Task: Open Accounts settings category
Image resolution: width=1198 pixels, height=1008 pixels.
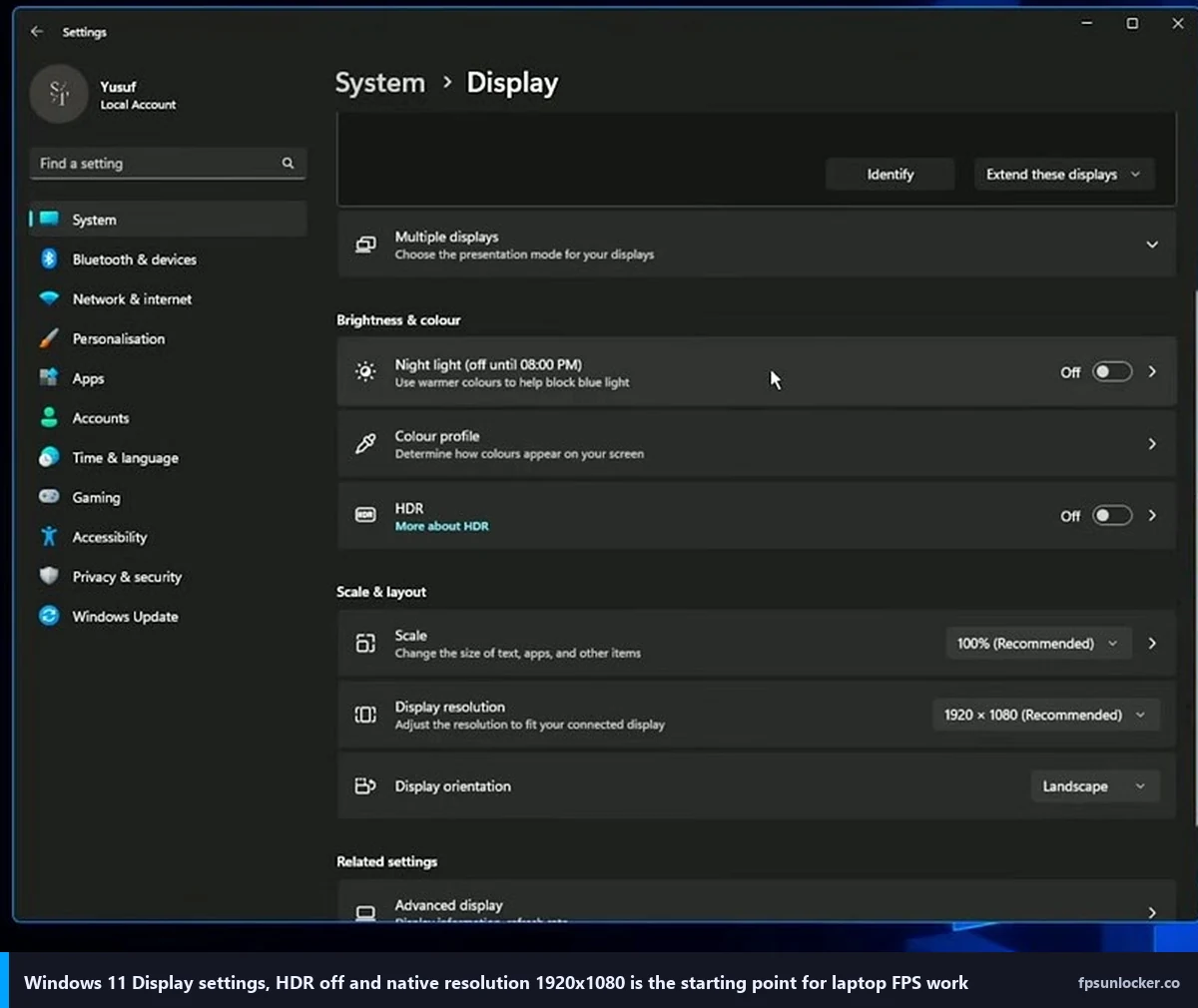Action: pyautogui.click(x=168, y=418)
